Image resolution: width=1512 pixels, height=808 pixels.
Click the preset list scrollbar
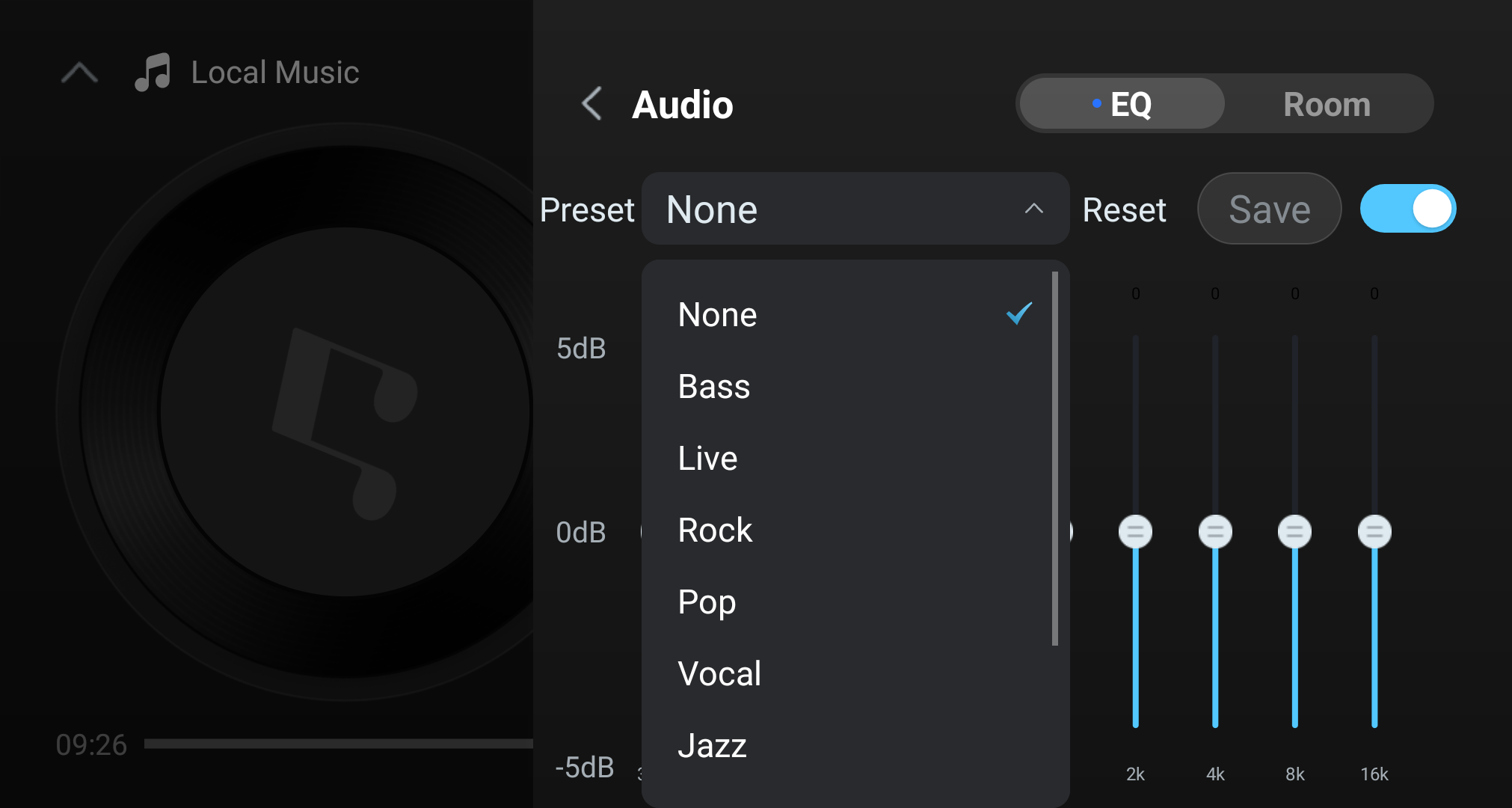click(1055, 458)
